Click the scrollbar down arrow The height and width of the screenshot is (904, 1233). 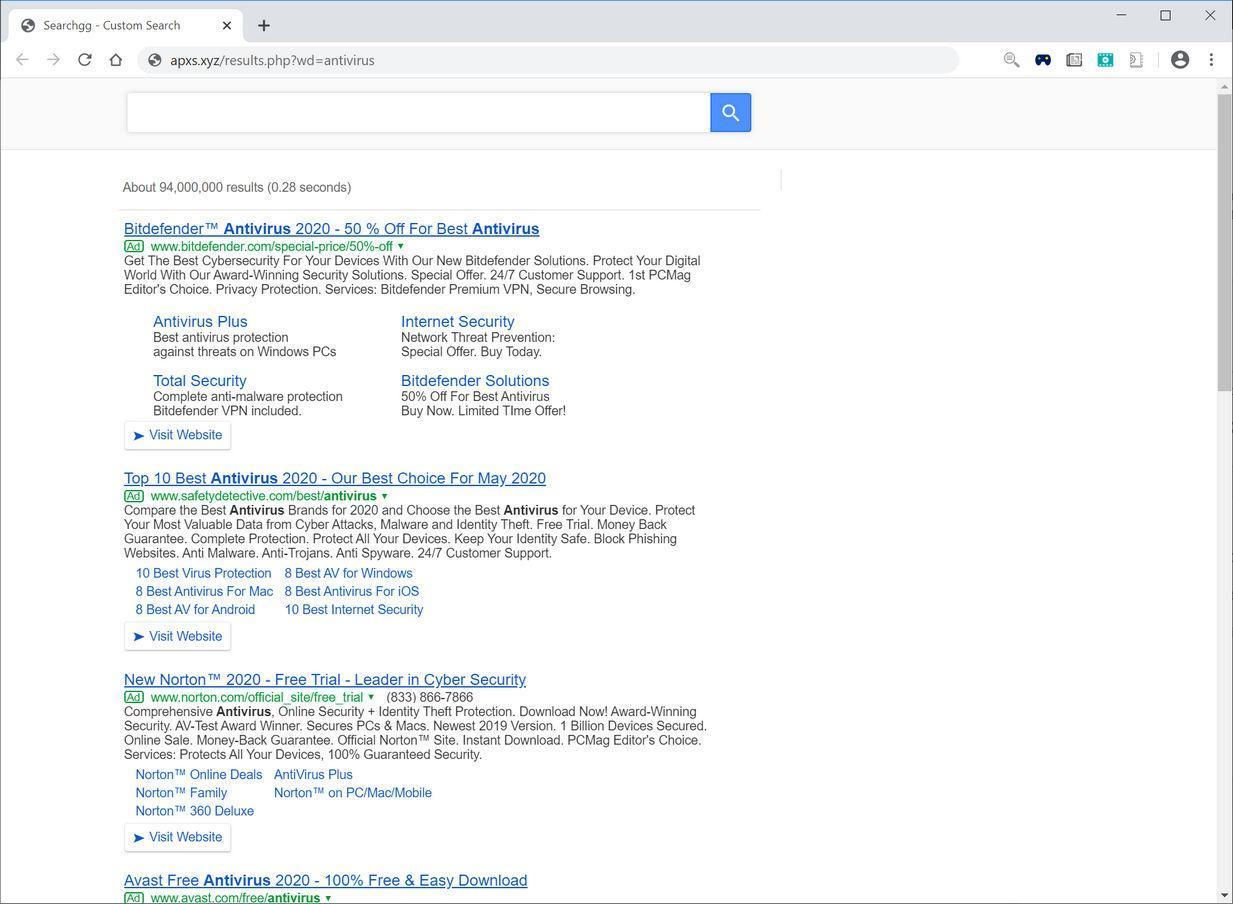tap(1225, 895)
